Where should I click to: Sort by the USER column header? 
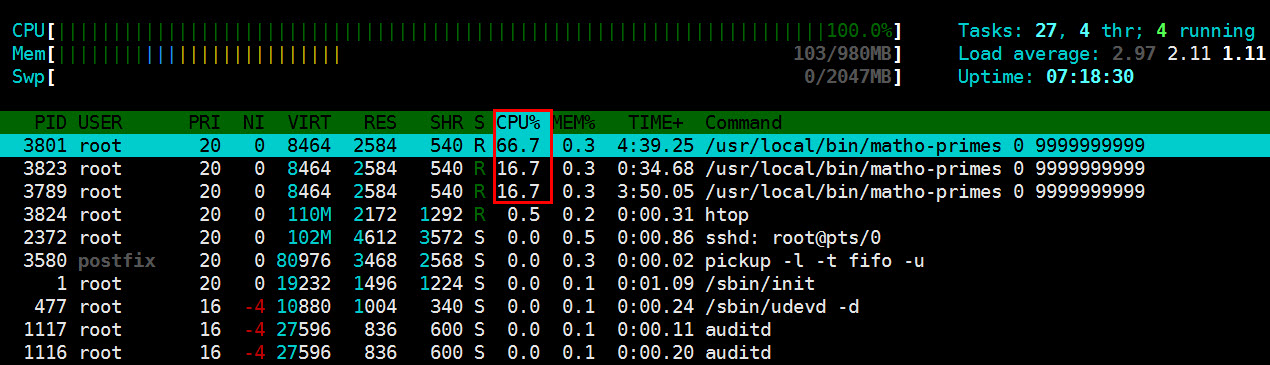point(100,123)
